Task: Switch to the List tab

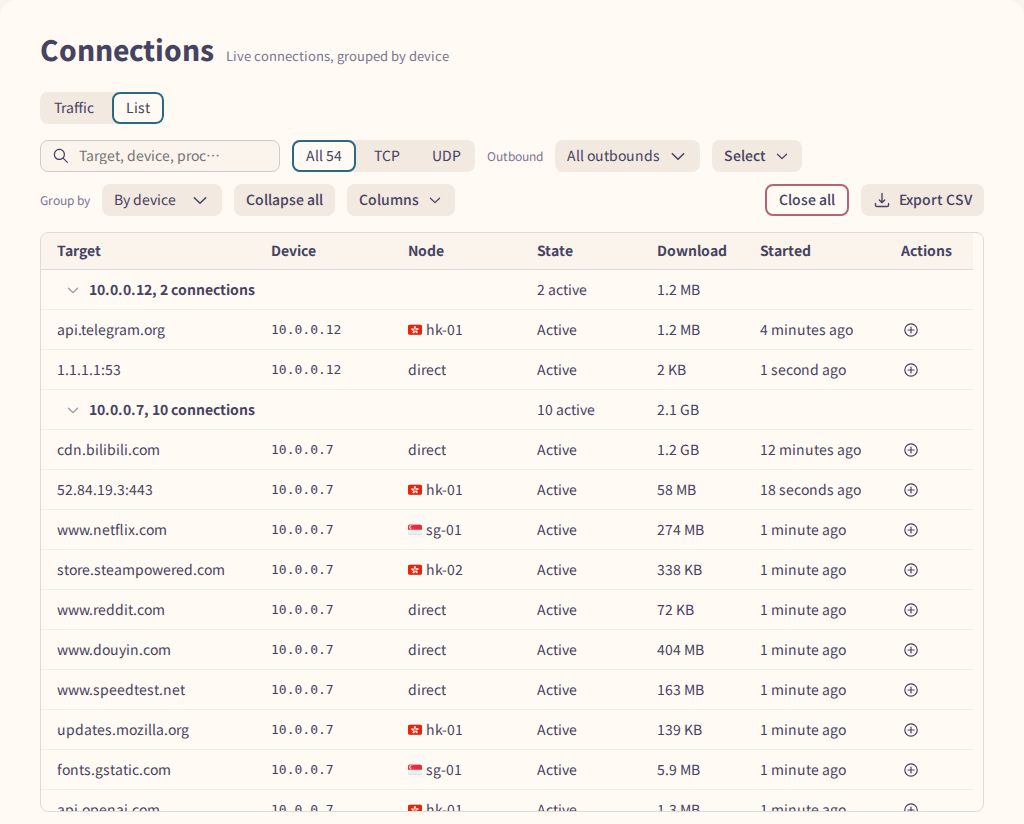Action: tap(138, 108)
